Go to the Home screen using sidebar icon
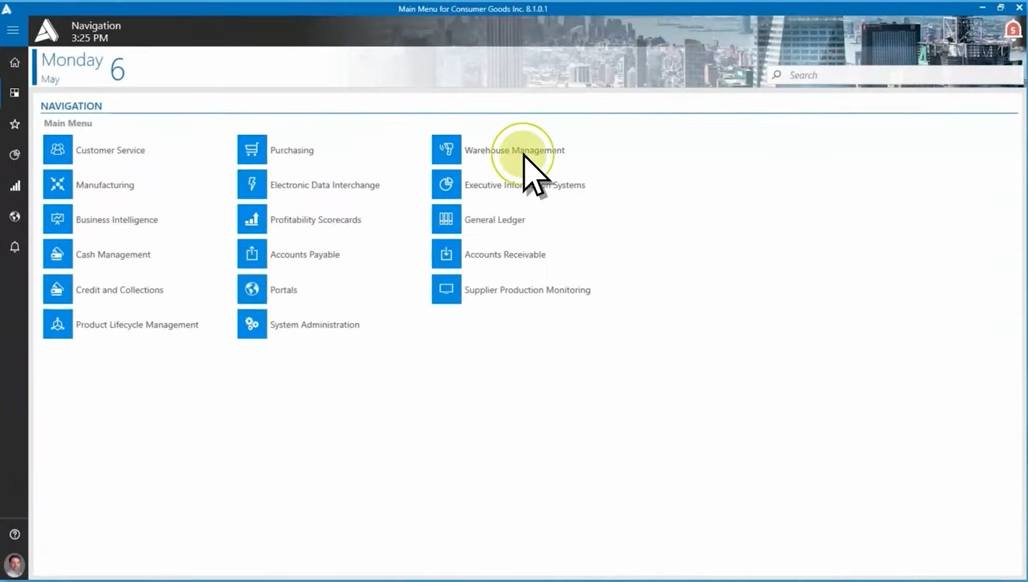Viewport: 1028px width, 582px height. click(14, 61)
